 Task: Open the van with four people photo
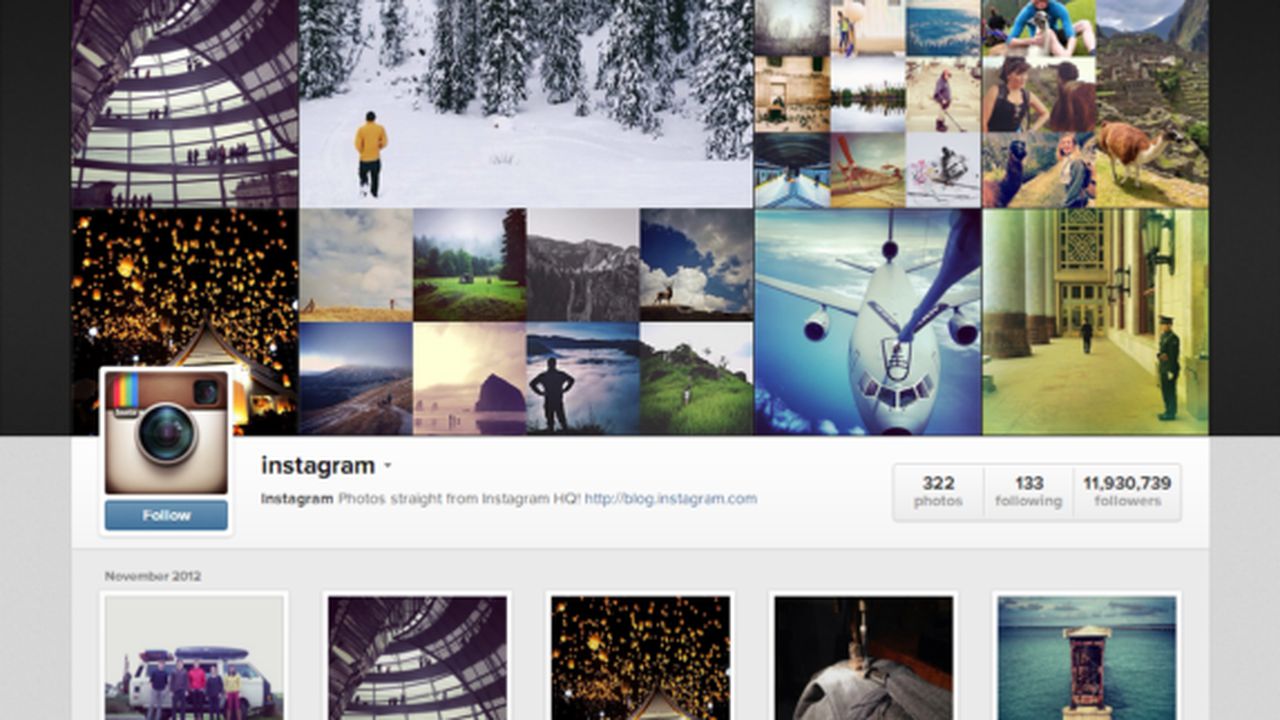(x=194, y=658)
